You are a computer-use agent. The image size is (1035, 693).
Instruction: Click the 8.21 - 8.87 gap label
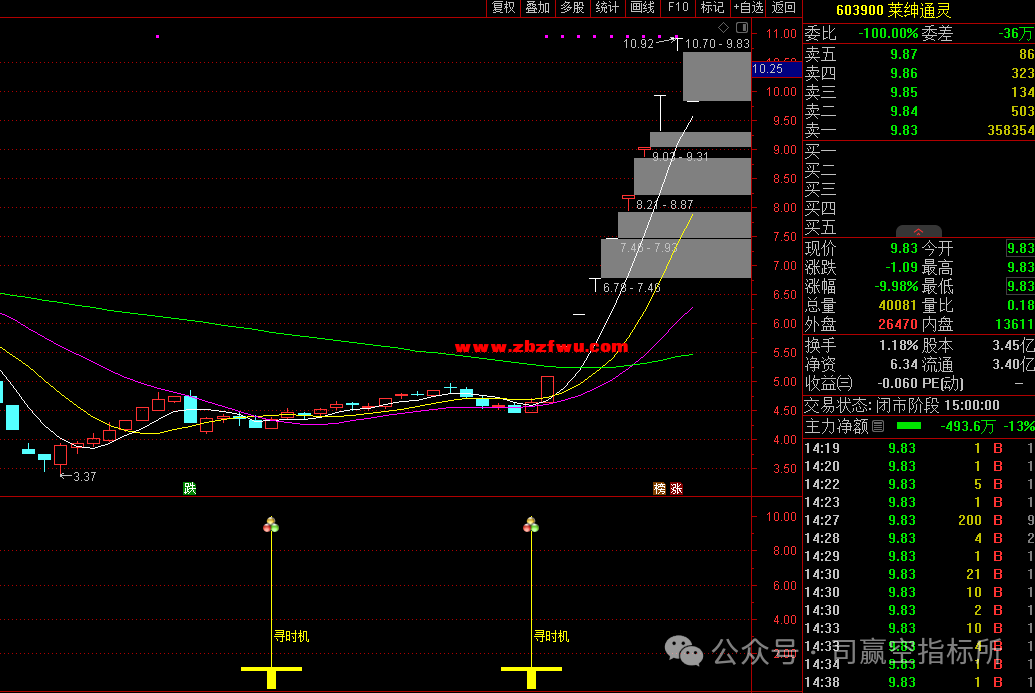[665, 205]
